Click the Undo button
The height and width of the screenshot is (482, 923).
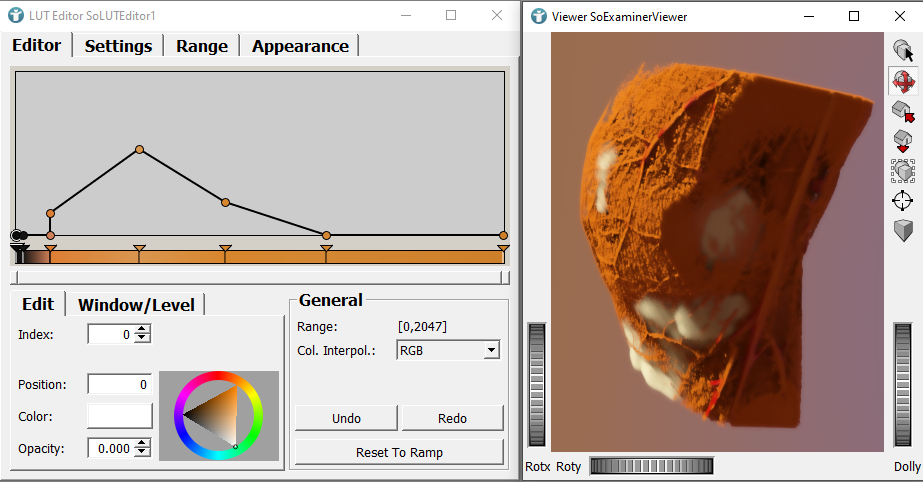[x=346, y=418]
